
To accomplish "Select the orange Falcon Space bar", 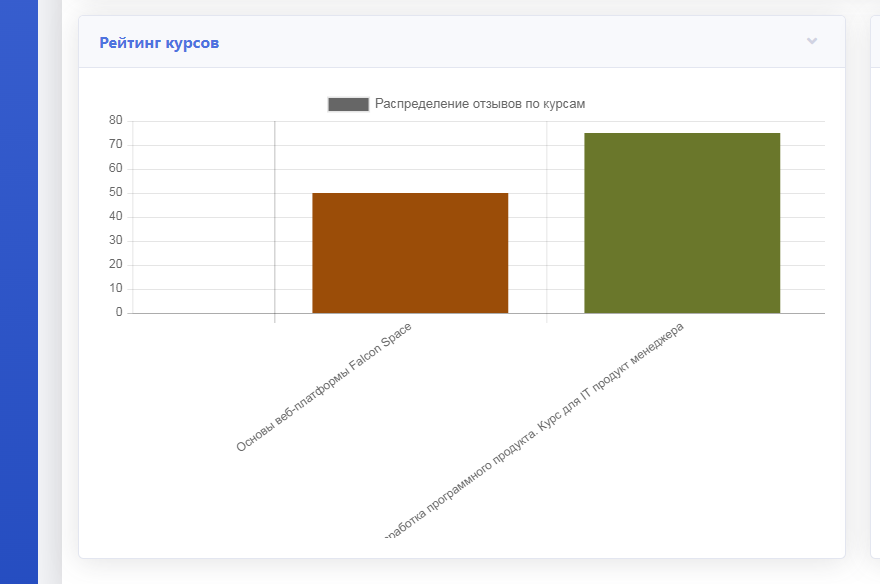I will tap(410, 253).
